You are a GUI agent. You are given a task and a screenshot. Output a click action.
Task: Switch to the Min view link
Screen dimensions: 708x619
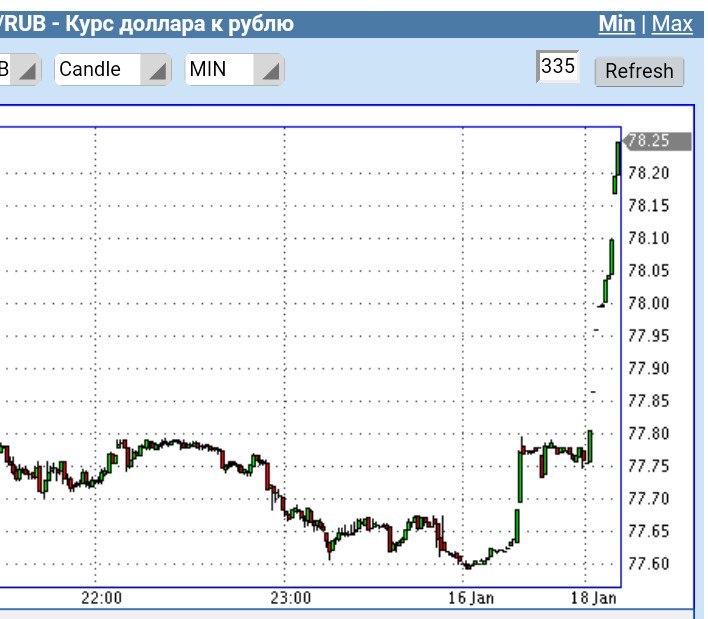616,23
